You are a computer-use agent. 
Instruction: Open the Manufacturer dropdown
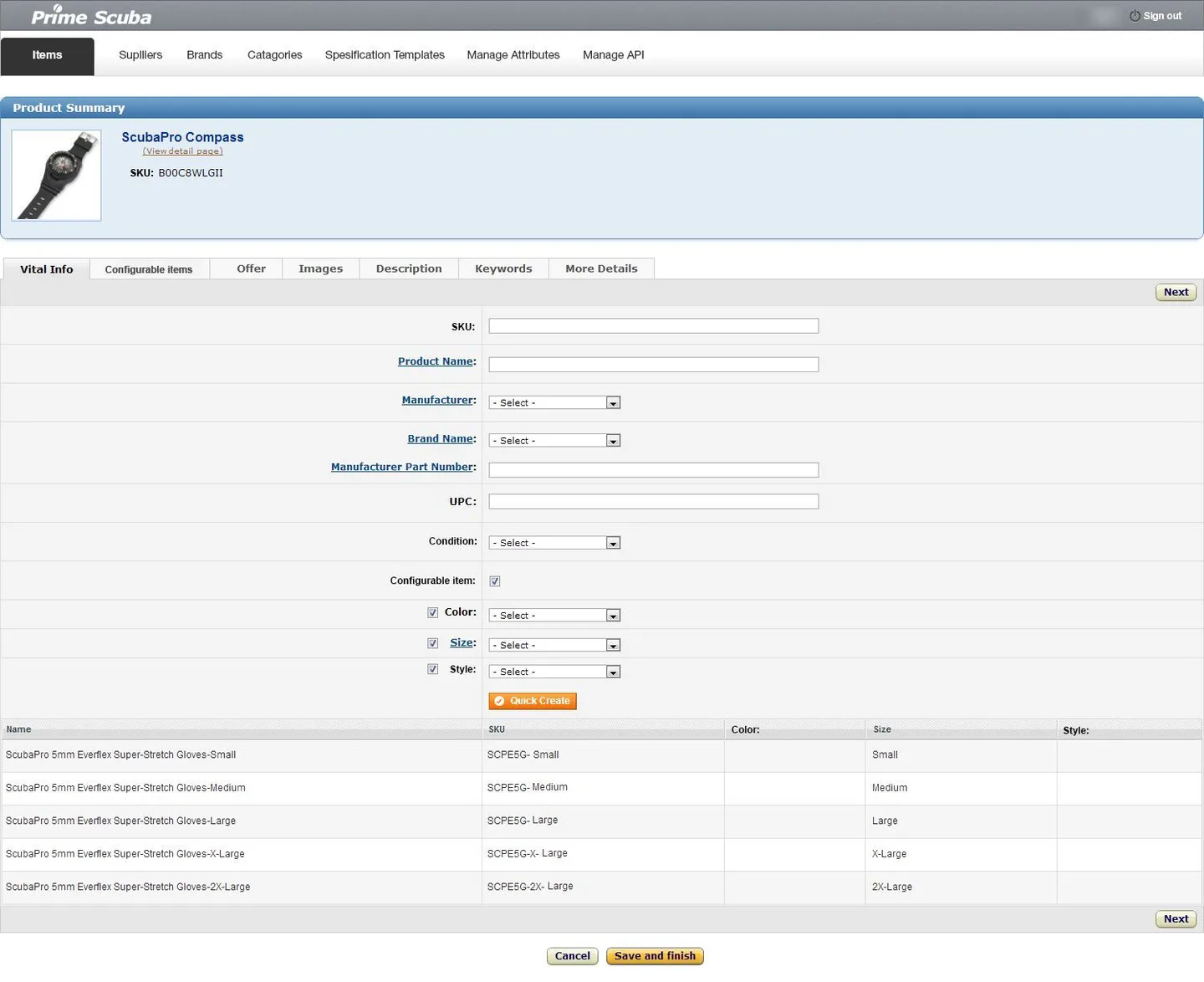tap(554, 403)
